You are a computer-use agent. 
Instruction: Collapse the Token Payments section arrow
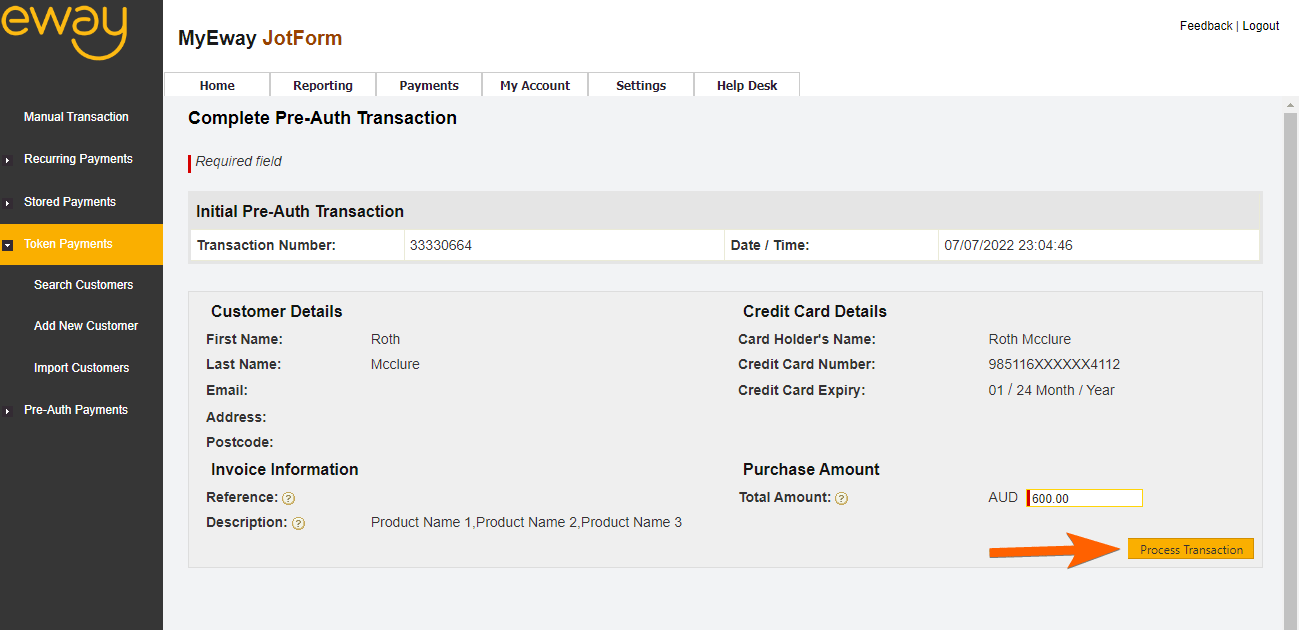pos(8,245)
